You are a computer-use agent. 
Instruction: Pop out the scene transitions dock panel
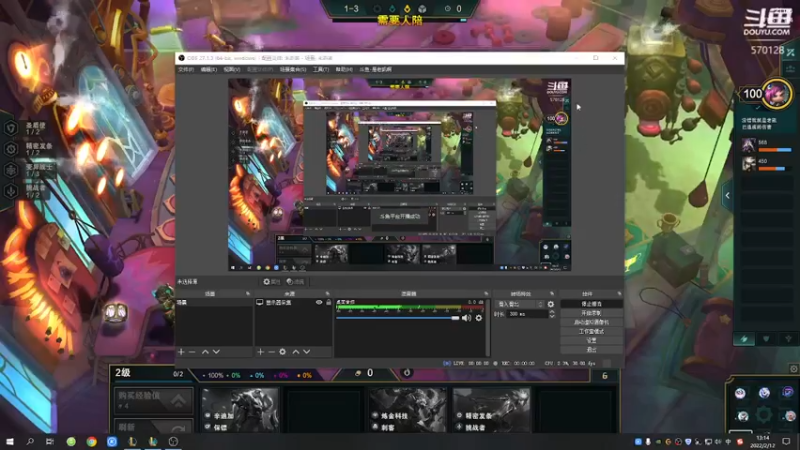point(552,294)
